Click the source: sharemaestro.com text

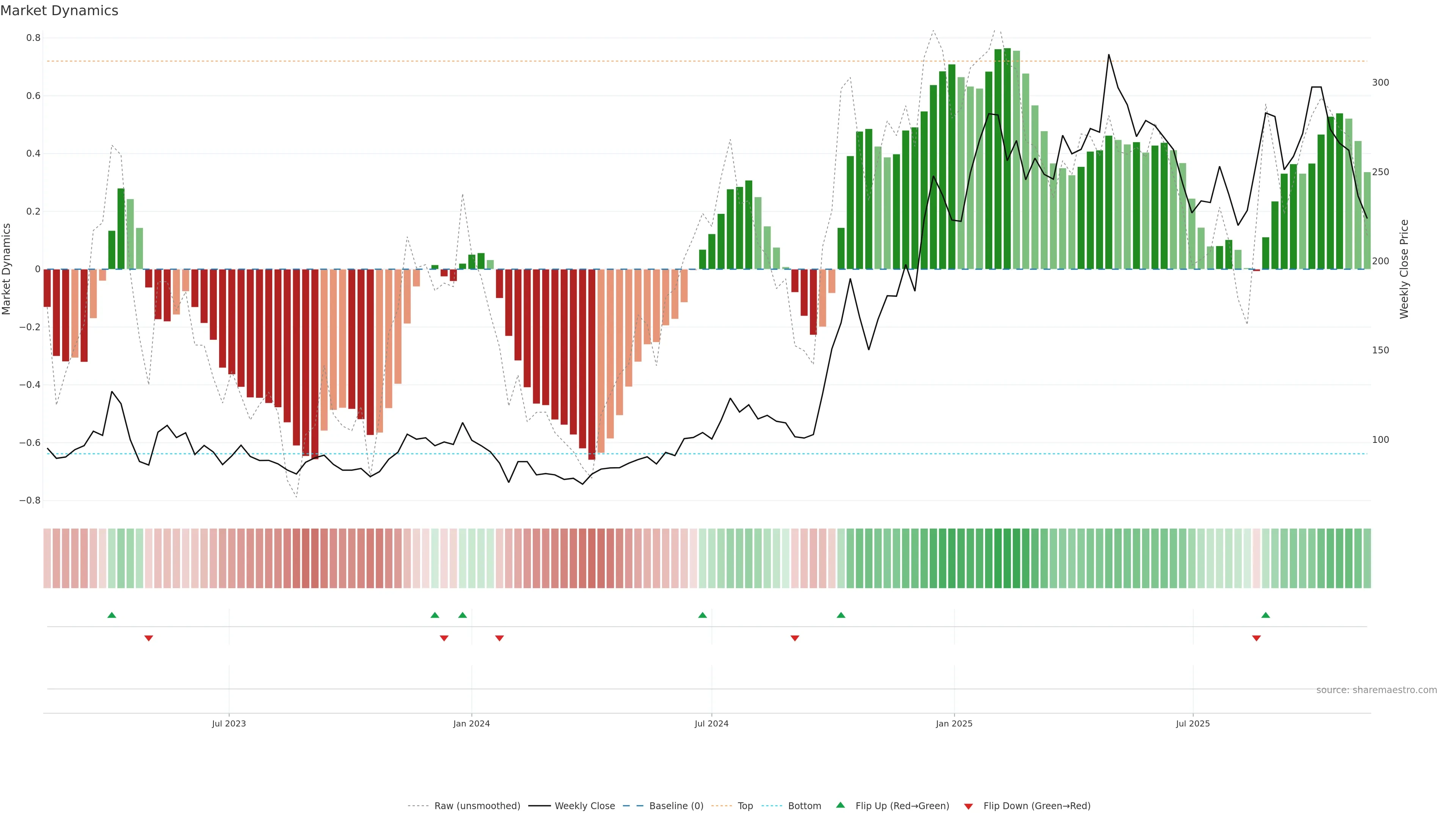pyautogui.click(x=1376, y=690)
